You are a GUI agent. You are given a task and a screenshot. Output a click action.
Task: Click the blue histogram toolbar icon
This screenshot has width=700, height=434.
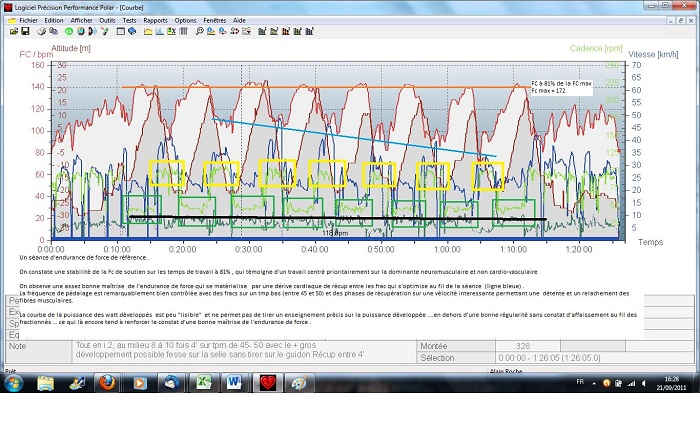(x=159, y=31)
